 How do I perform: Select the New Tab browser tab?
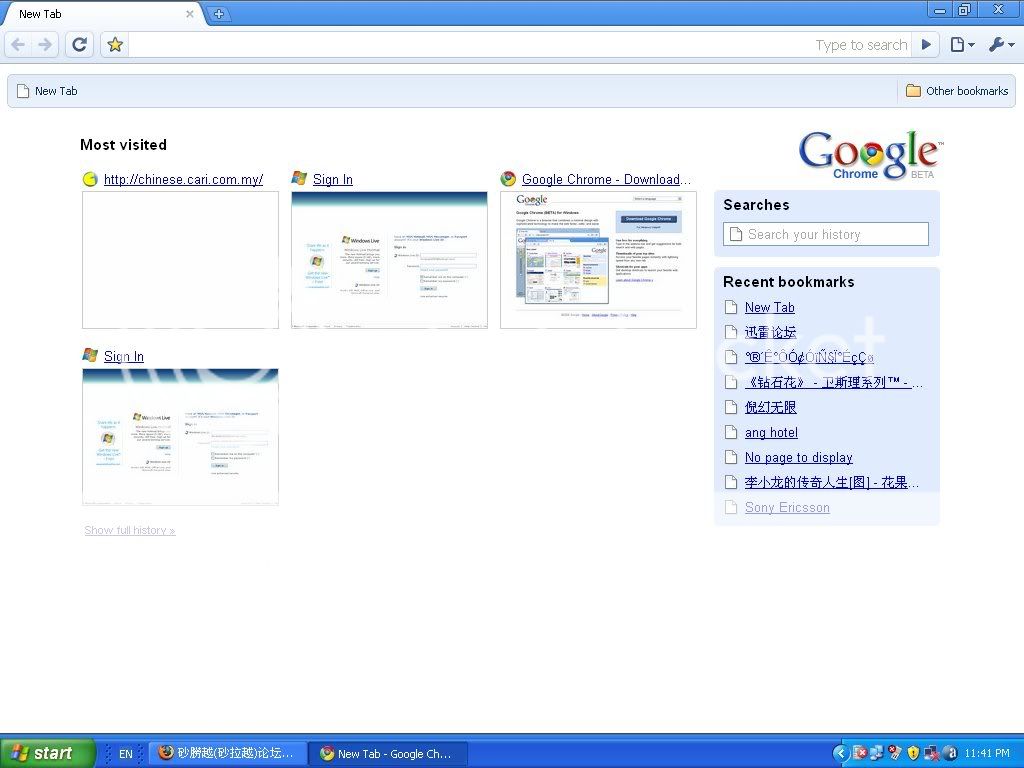click(100, 14)
